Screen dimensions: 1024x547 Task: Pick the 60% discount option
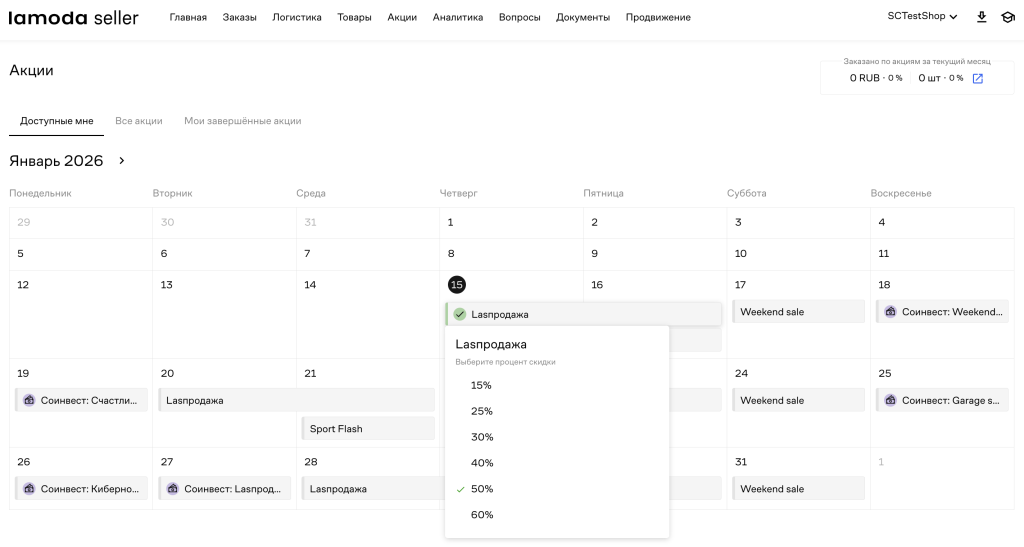tap(481, 515)
